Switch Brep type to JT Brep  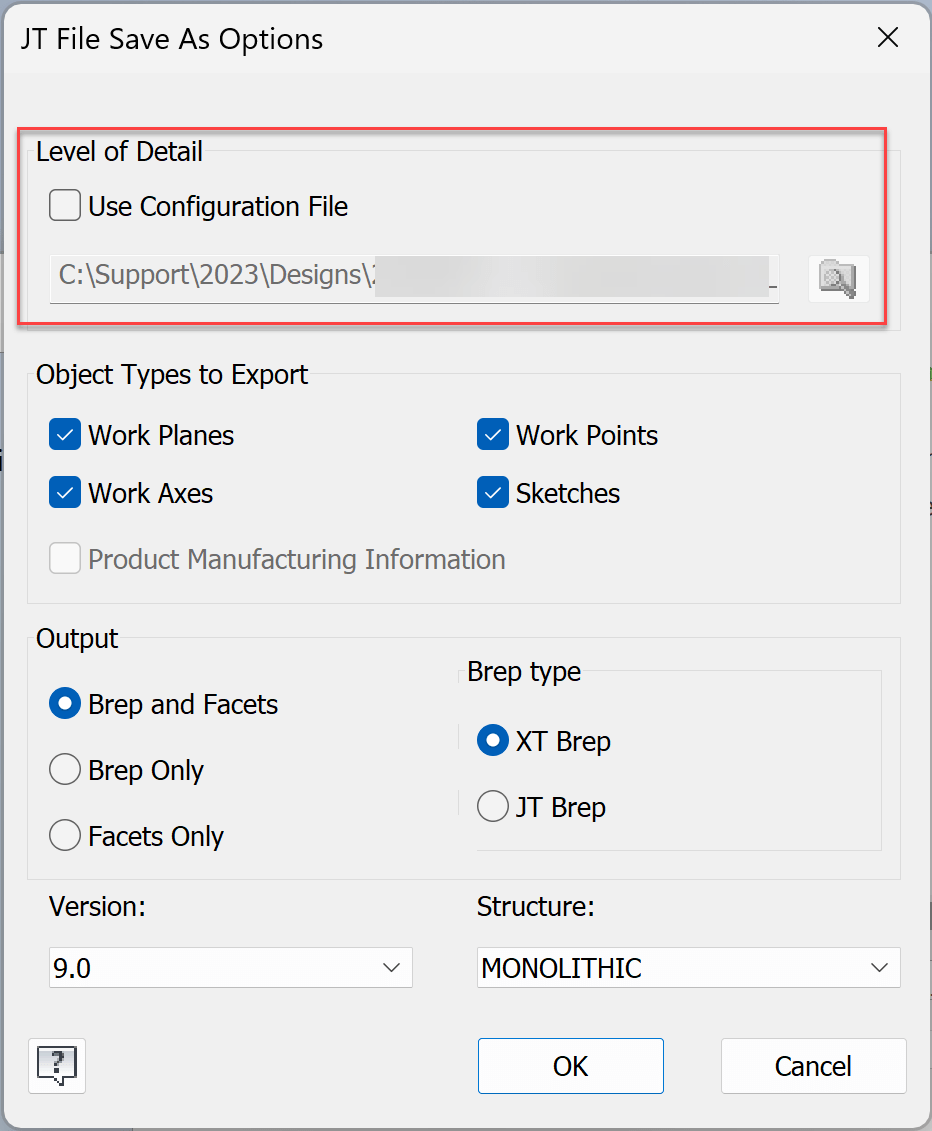tap(492, 806)
